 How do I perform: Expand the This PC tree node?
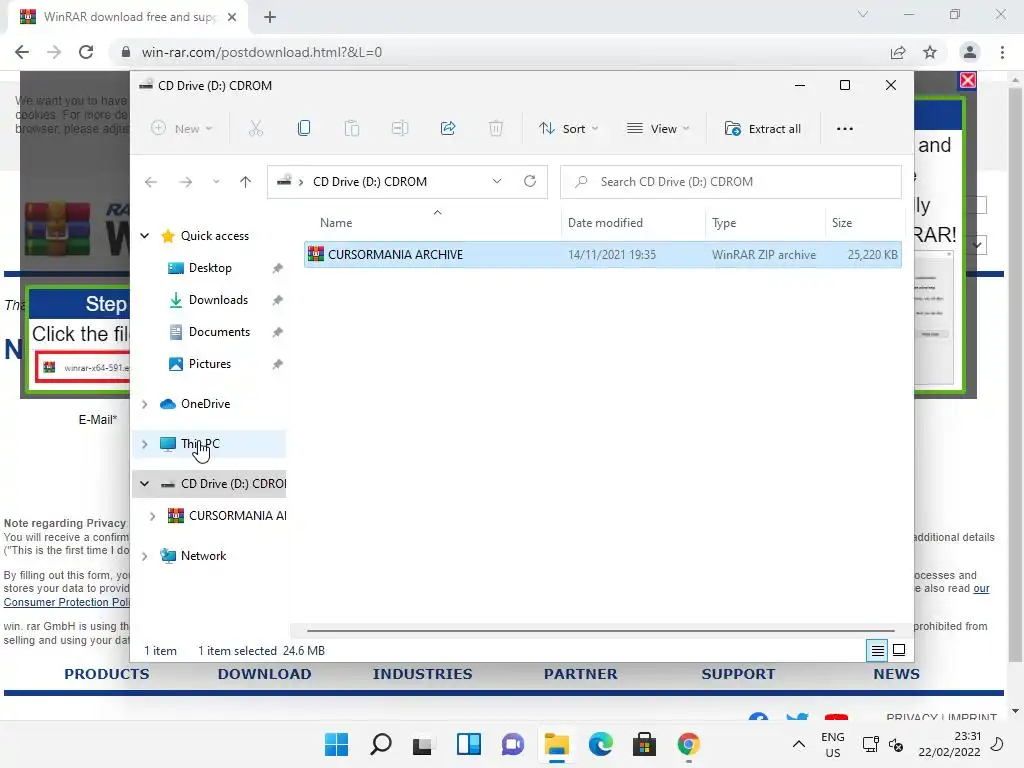(x=145, y=444)
